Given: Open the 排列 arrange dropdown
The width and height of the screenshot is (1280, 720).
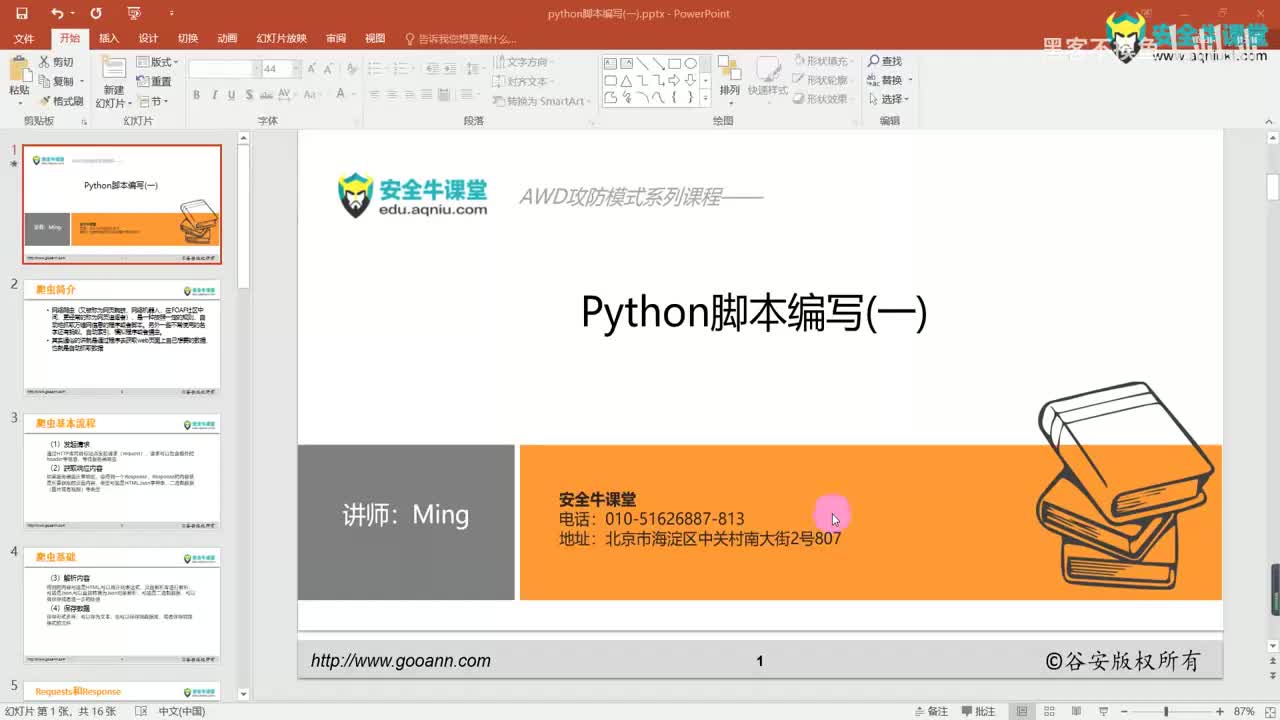Looking at the screenshot, I should pos(729,79).
